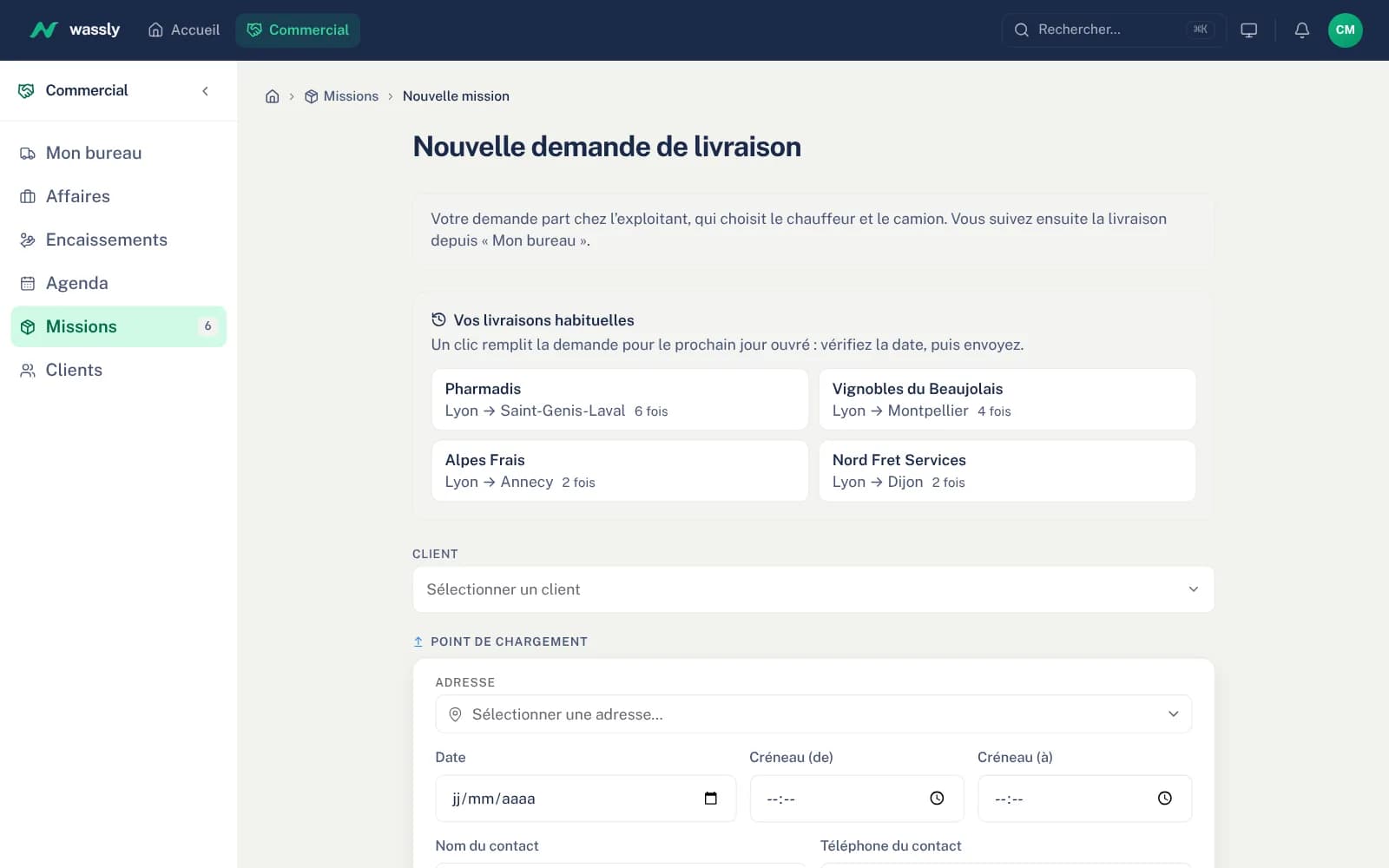The image size is (1389, 868).
Task: Click the Mon bureau truck icon
Action: click(28, 154)
